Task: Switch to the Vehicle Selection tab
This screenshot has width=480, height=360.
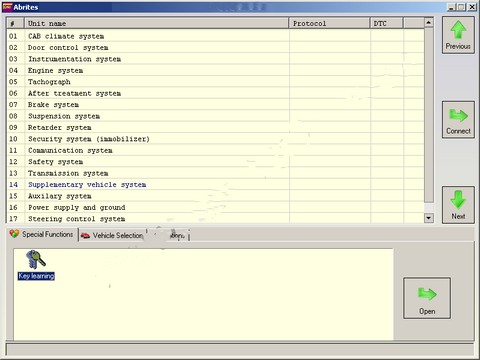Action: coord(113,235)
